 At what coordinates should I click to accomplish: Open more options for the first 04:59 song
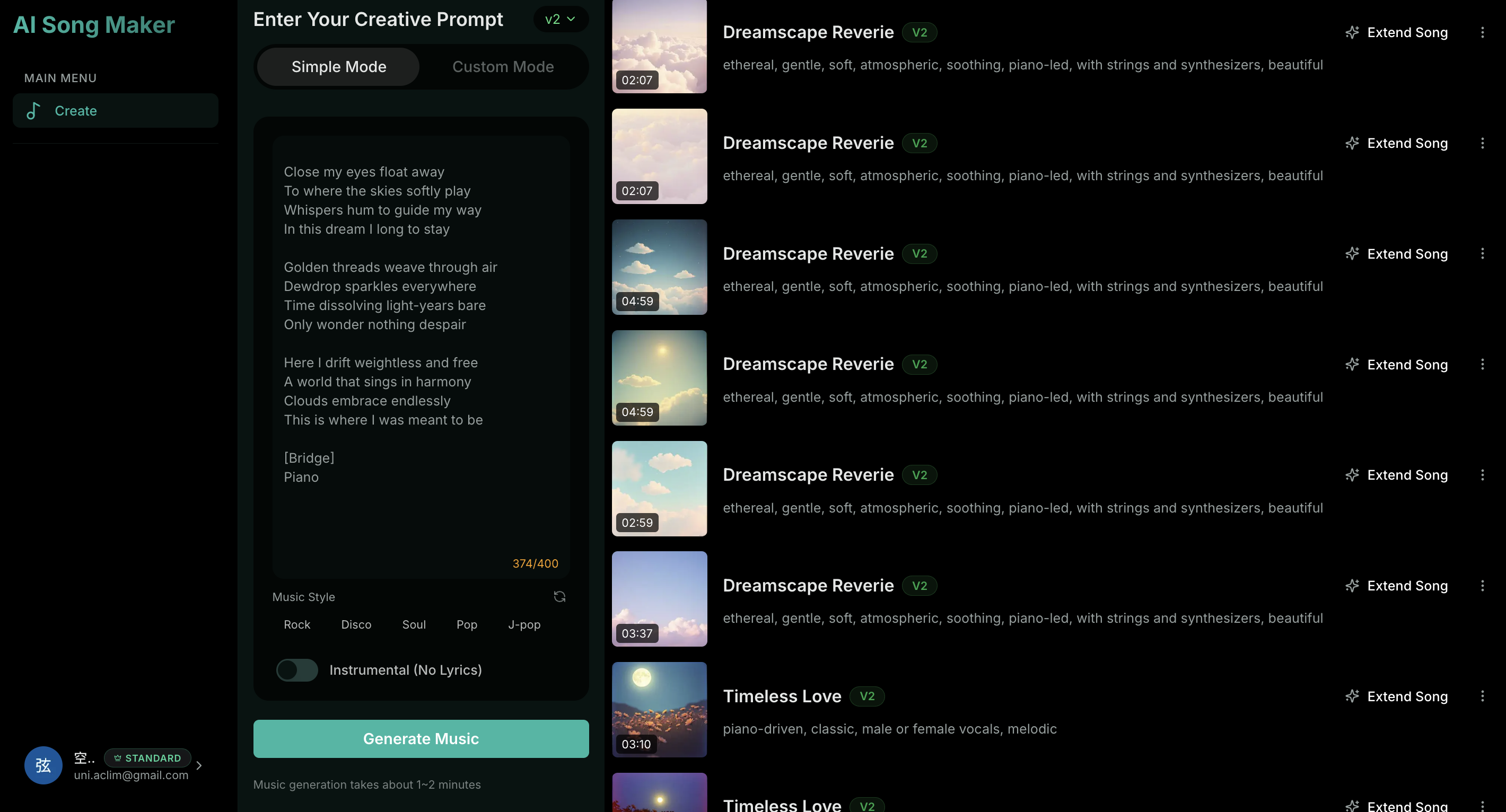(x=1482, y=253)
